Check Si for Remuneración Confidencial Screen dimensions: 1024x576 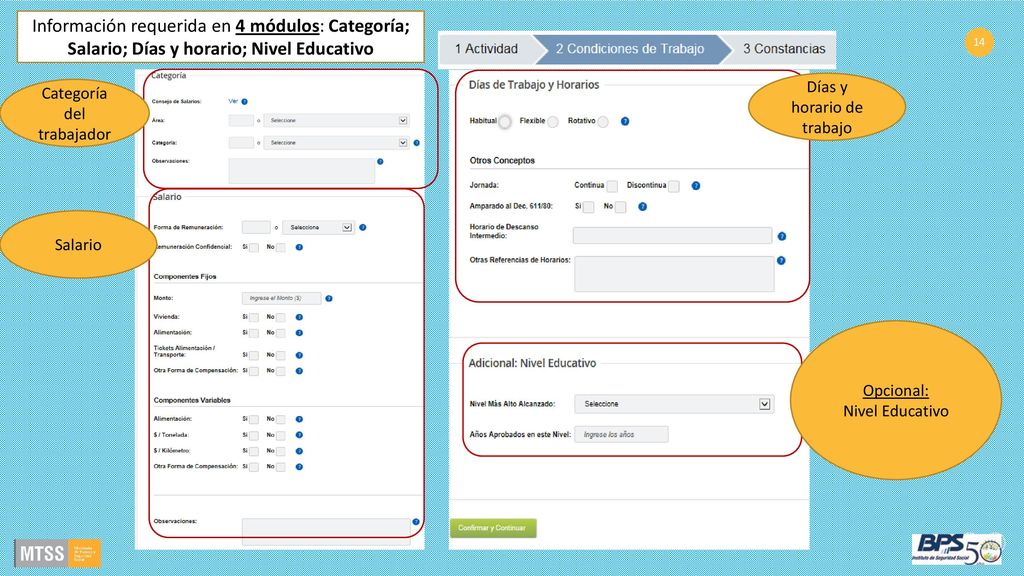coord(254,248)
